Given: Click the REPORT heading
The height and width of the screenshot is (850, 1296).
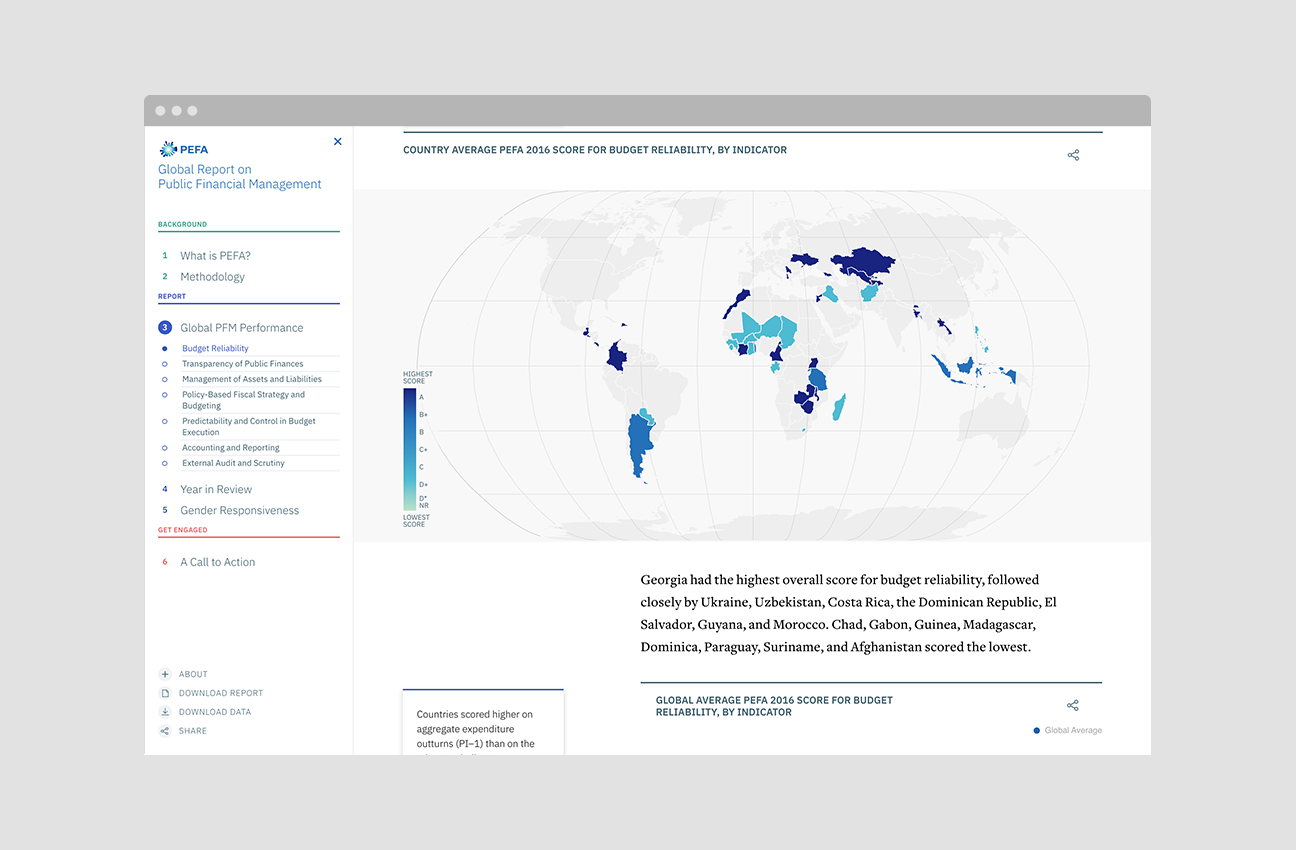Looking at the screenshot, I should tap(172, 297).
